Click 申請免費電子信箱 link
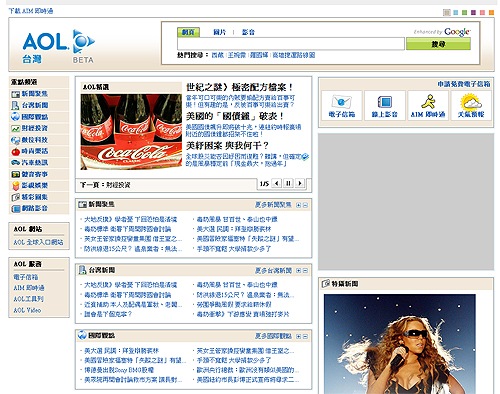The image size is (500, 394). pyautogui.click(x=464, y=84)
